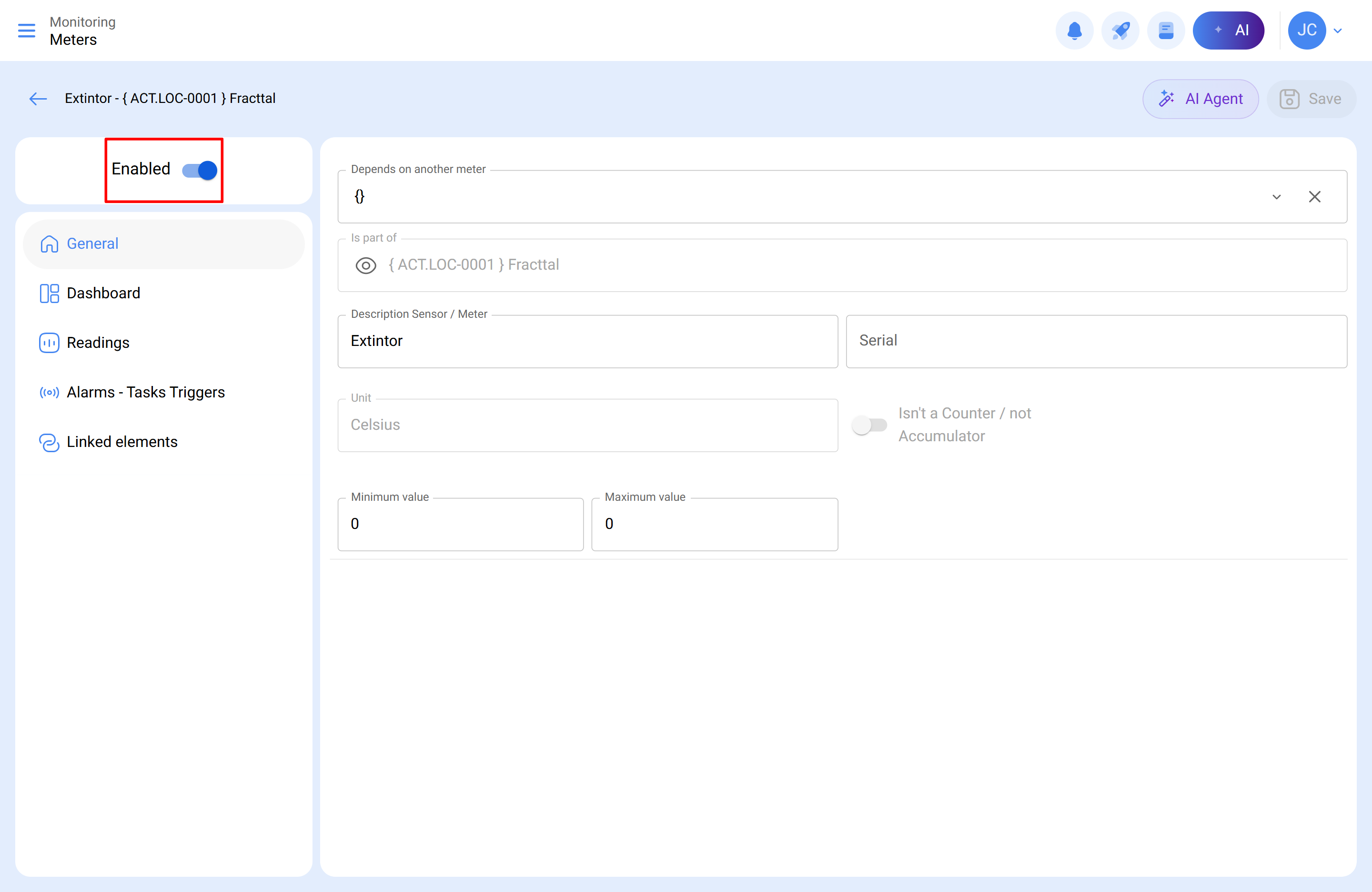The height and width of the screenshot is (892, 1372).
Task: Open the document notes icon
Action: coord(1166,30)
